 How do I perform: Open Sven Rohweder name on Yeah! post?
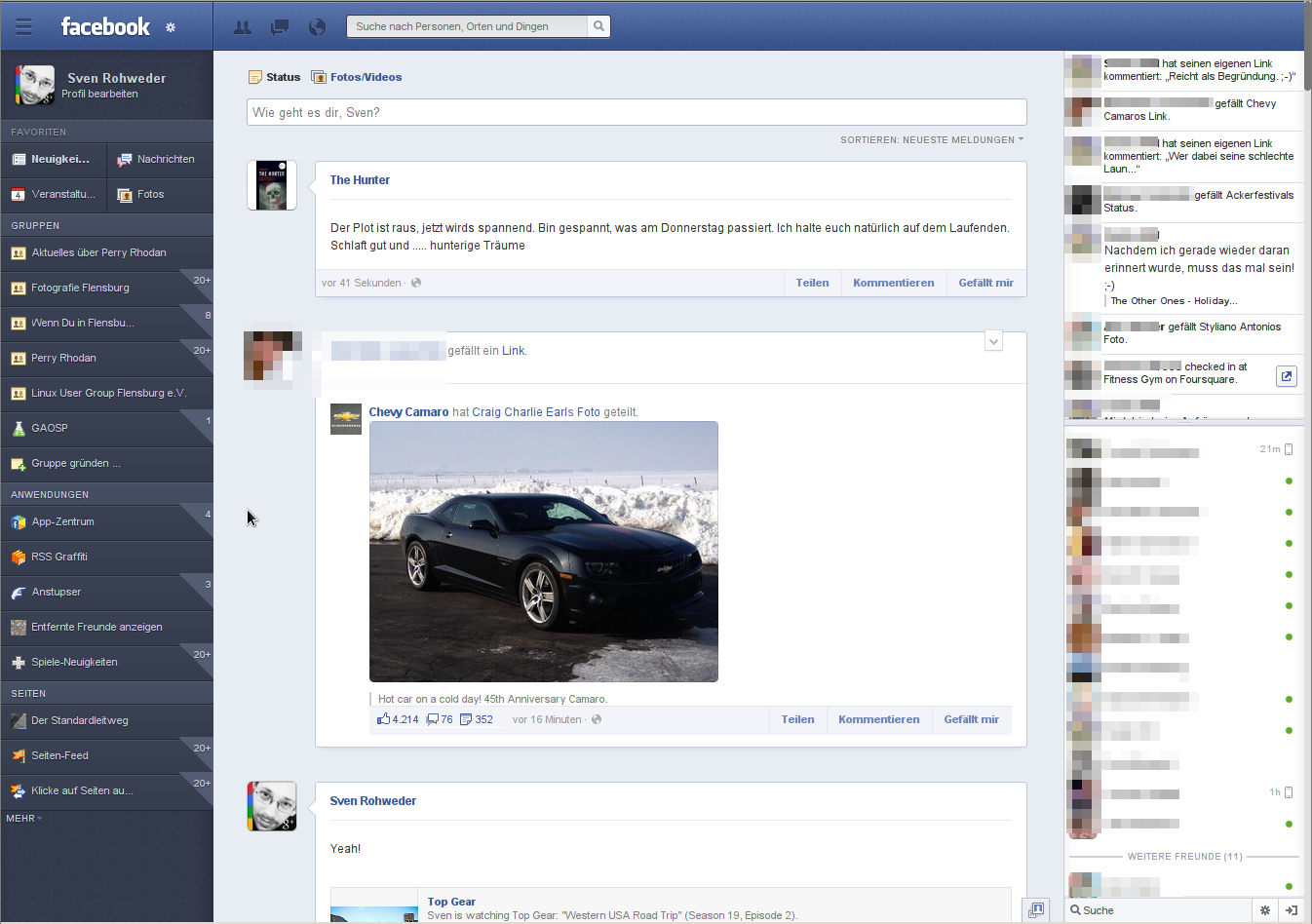[372, 801]
